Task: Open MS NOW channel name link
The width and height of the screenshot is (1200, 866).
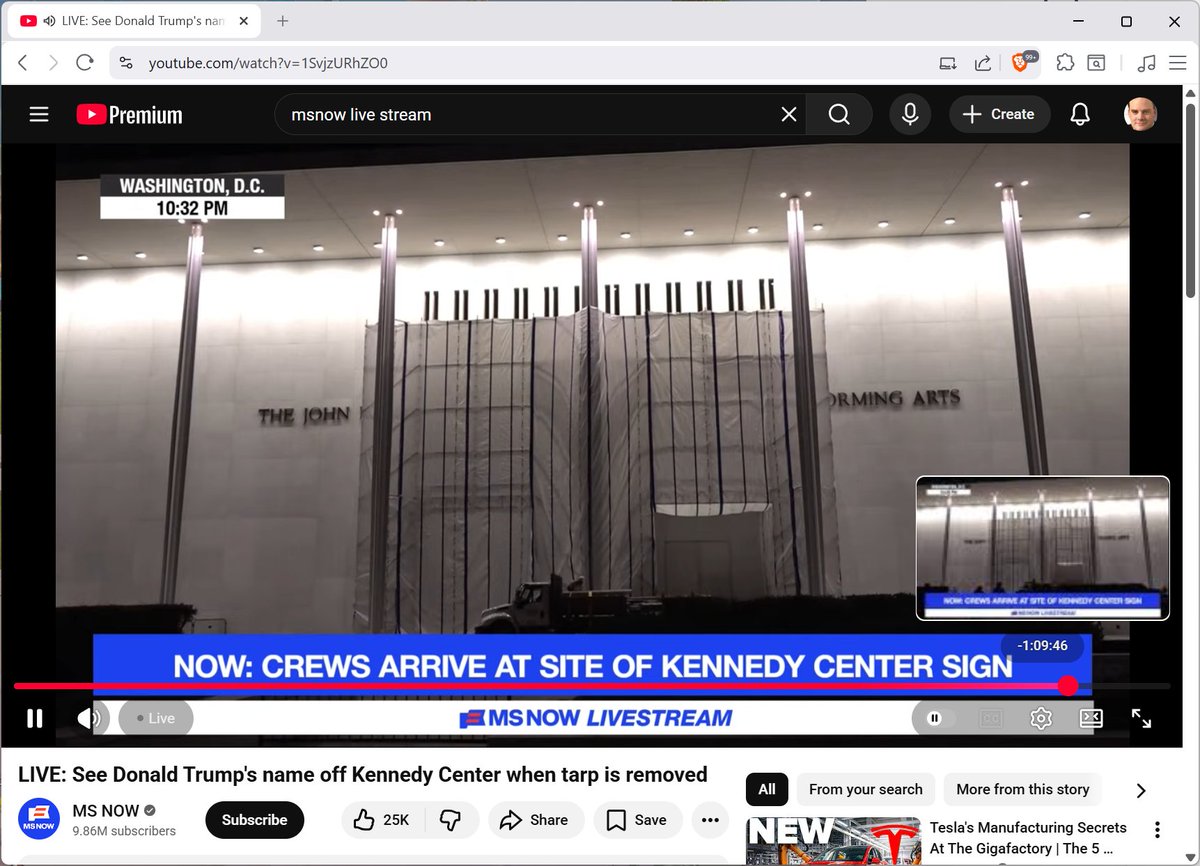Action: (x=107, y=810)
